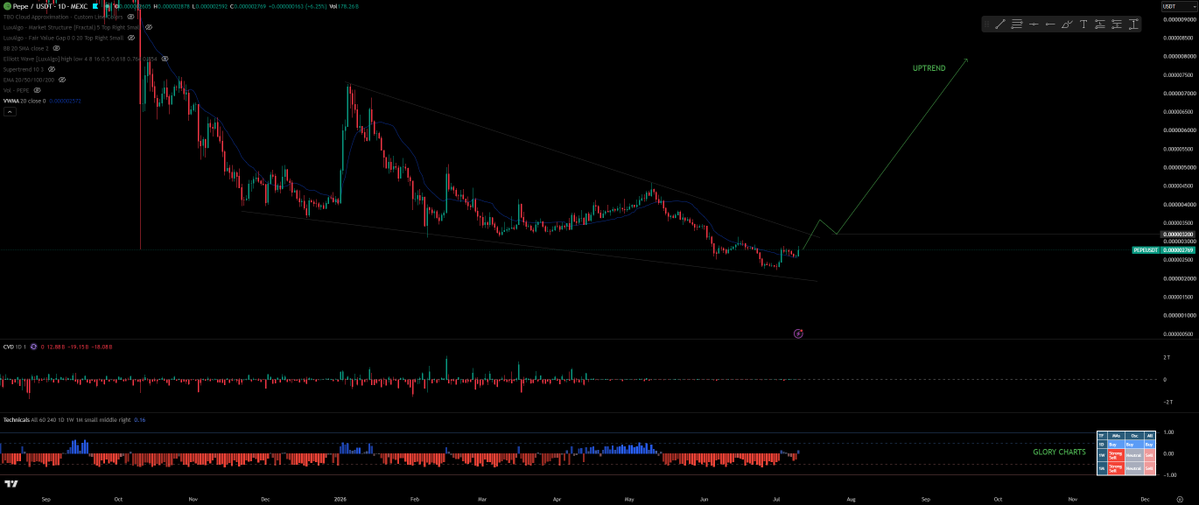Open time axis settings gear icon
The width and height of the screenshot is (1199, 505).
tap(1180, 499)
